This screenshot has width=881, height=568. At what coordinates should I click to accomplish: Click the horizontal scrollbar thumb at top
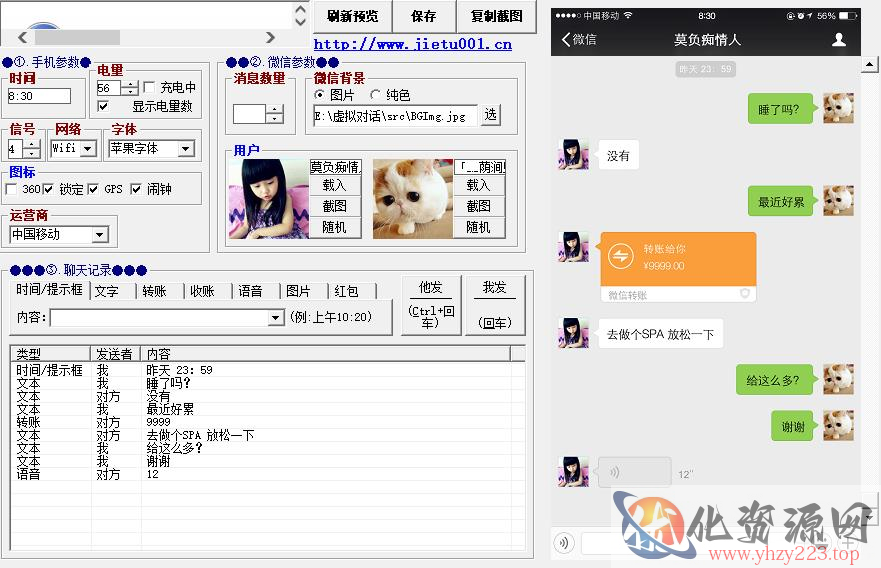pos(77,38)
